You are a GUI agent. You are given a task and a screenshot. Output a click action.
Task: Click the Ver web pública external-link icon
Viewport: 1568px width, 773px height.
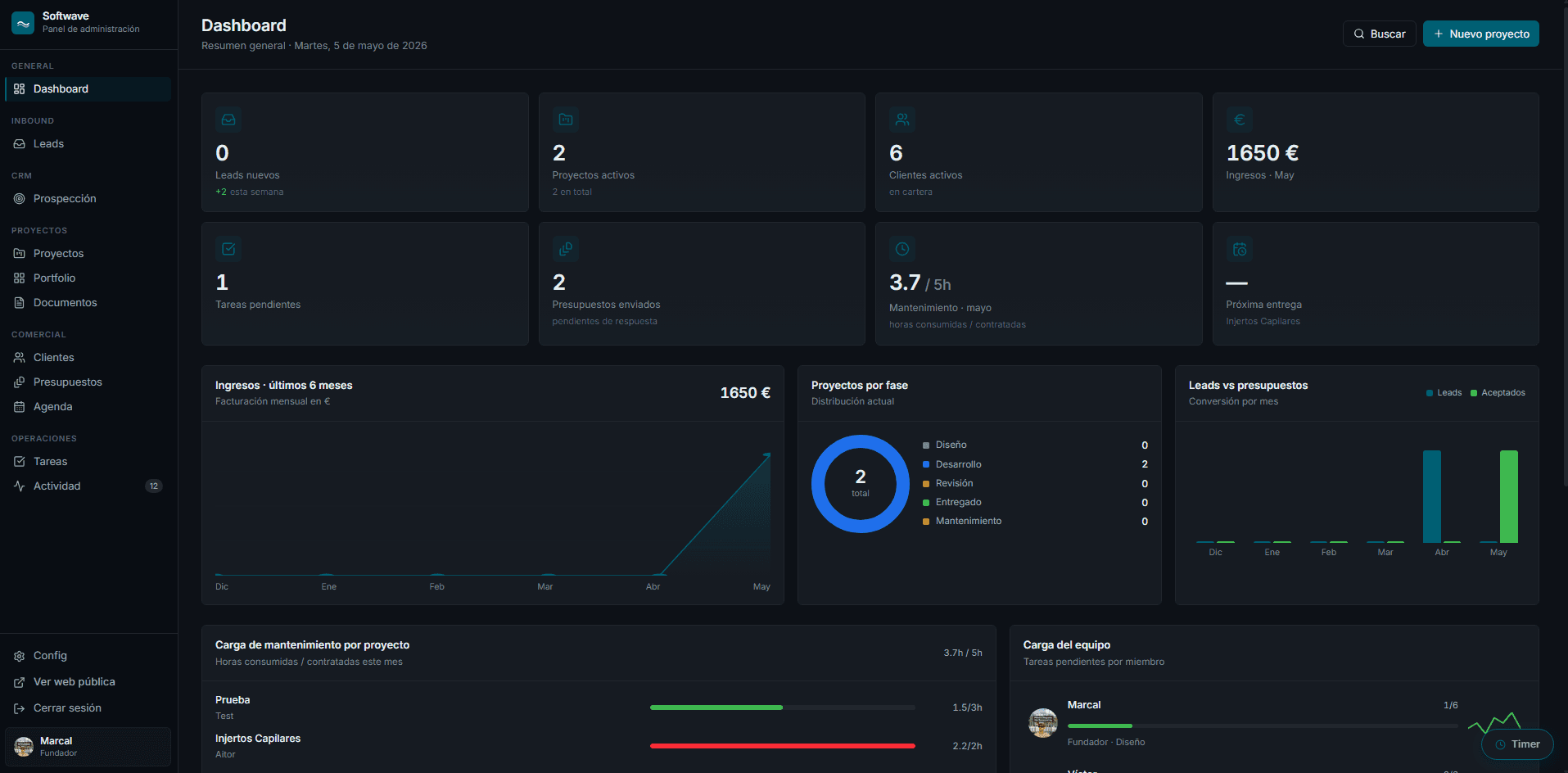tap(20, 682)
